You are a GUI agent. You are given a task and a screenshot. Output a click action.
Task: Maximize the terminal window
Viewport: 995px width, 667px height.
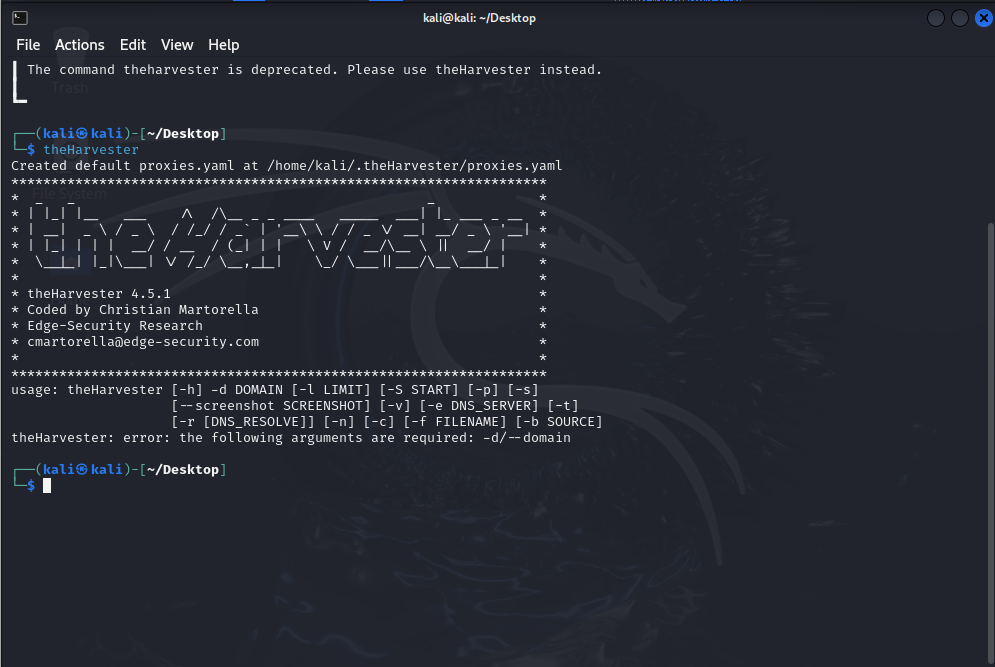959,18
